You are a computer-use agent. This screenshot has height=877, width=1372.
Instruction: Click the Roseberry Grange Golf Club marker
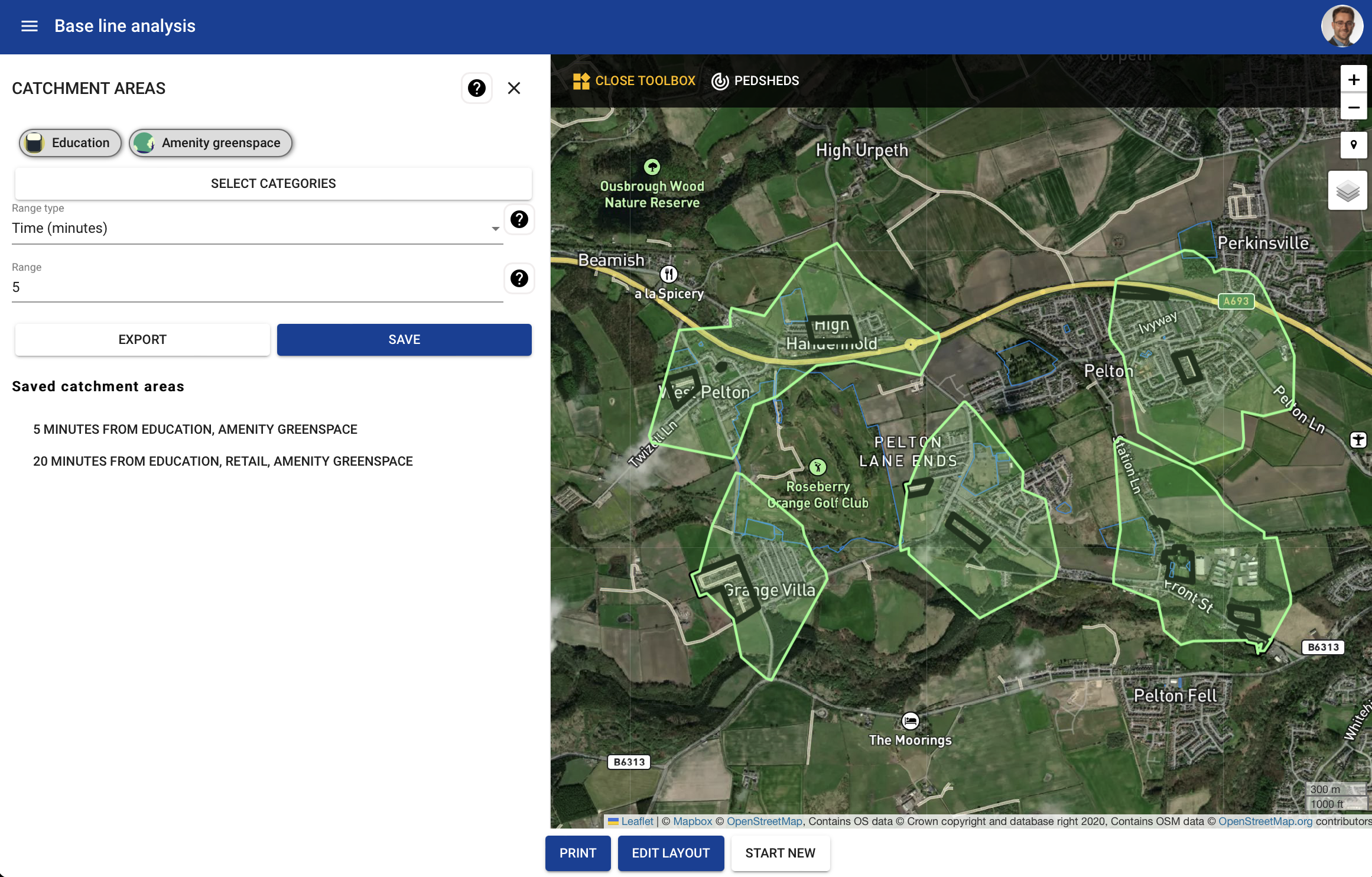click(818, 467)
